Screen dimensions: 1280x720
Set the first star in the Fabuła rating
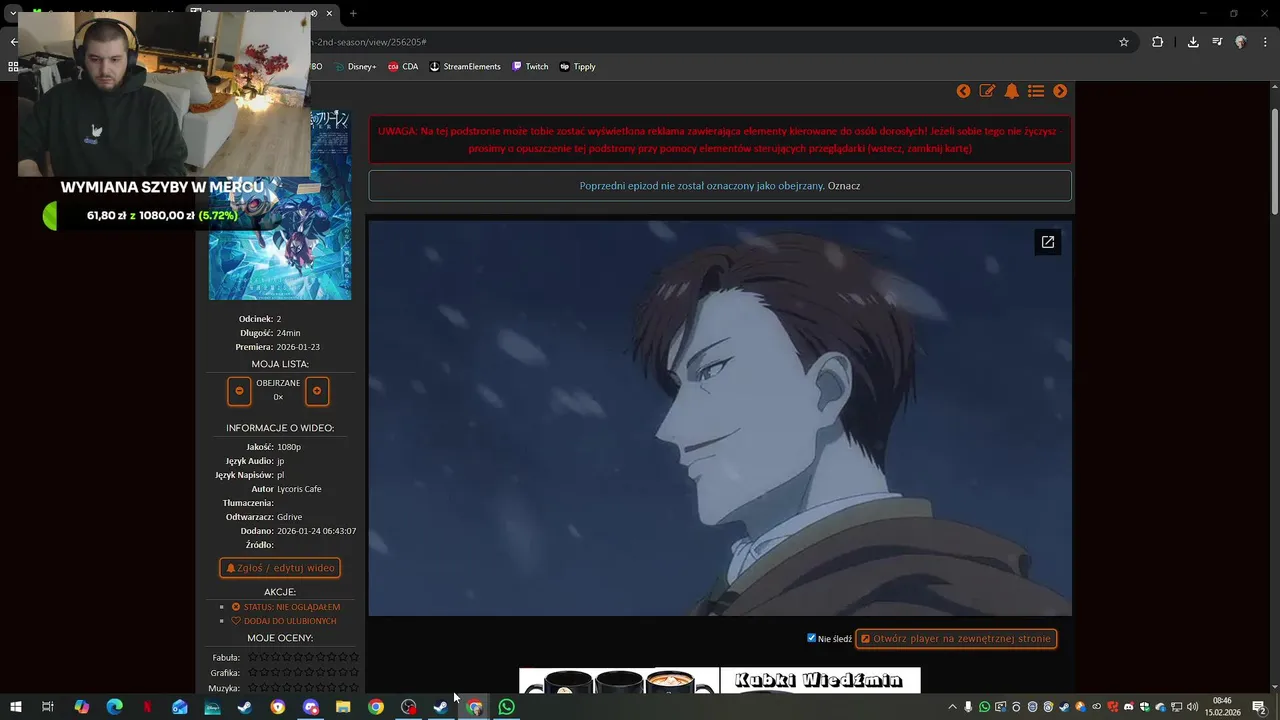[253, 658]
